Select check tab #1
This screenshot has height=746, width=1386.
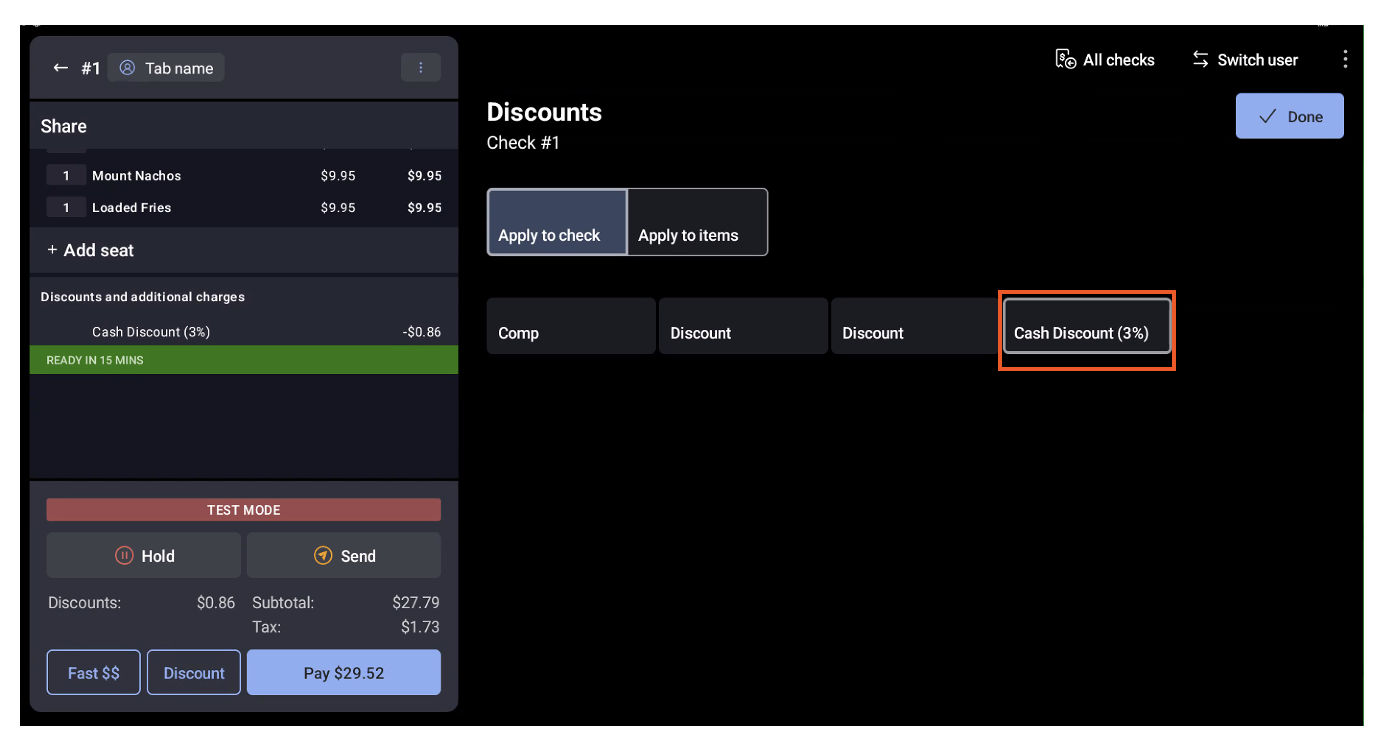point(91,67)
